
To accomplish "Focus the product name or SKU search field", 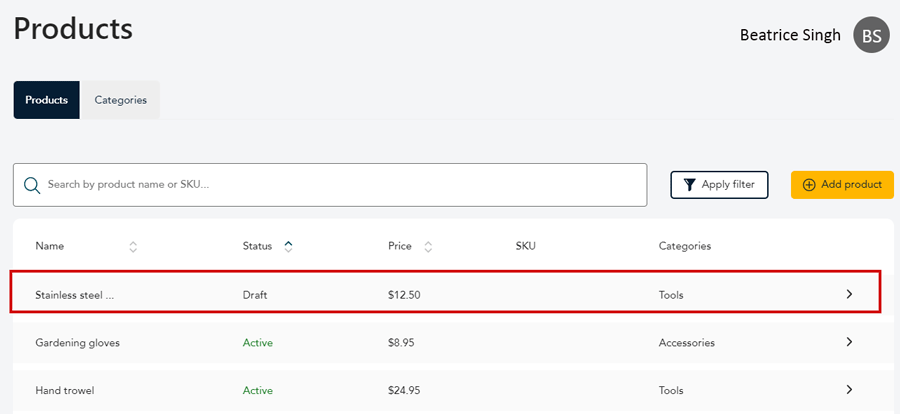I will (330, 185).
